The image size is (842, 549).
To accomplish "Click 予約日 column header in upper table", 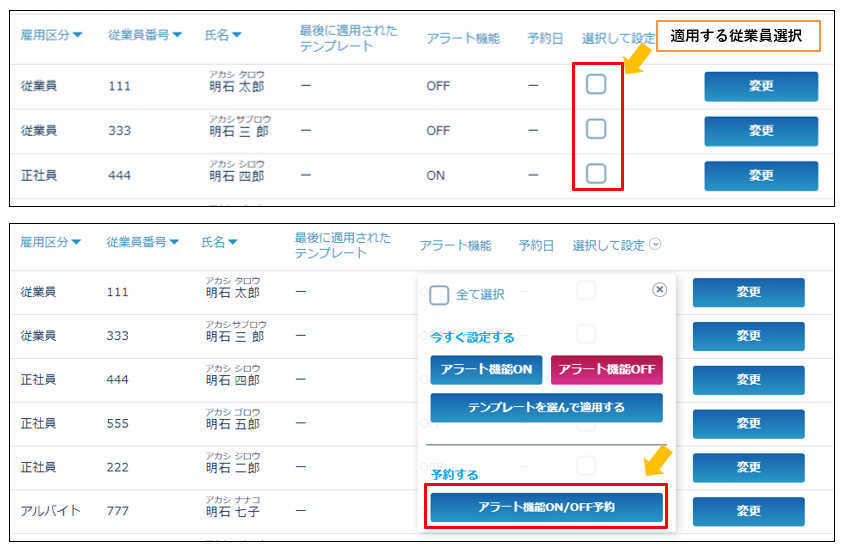I will 545,39.
